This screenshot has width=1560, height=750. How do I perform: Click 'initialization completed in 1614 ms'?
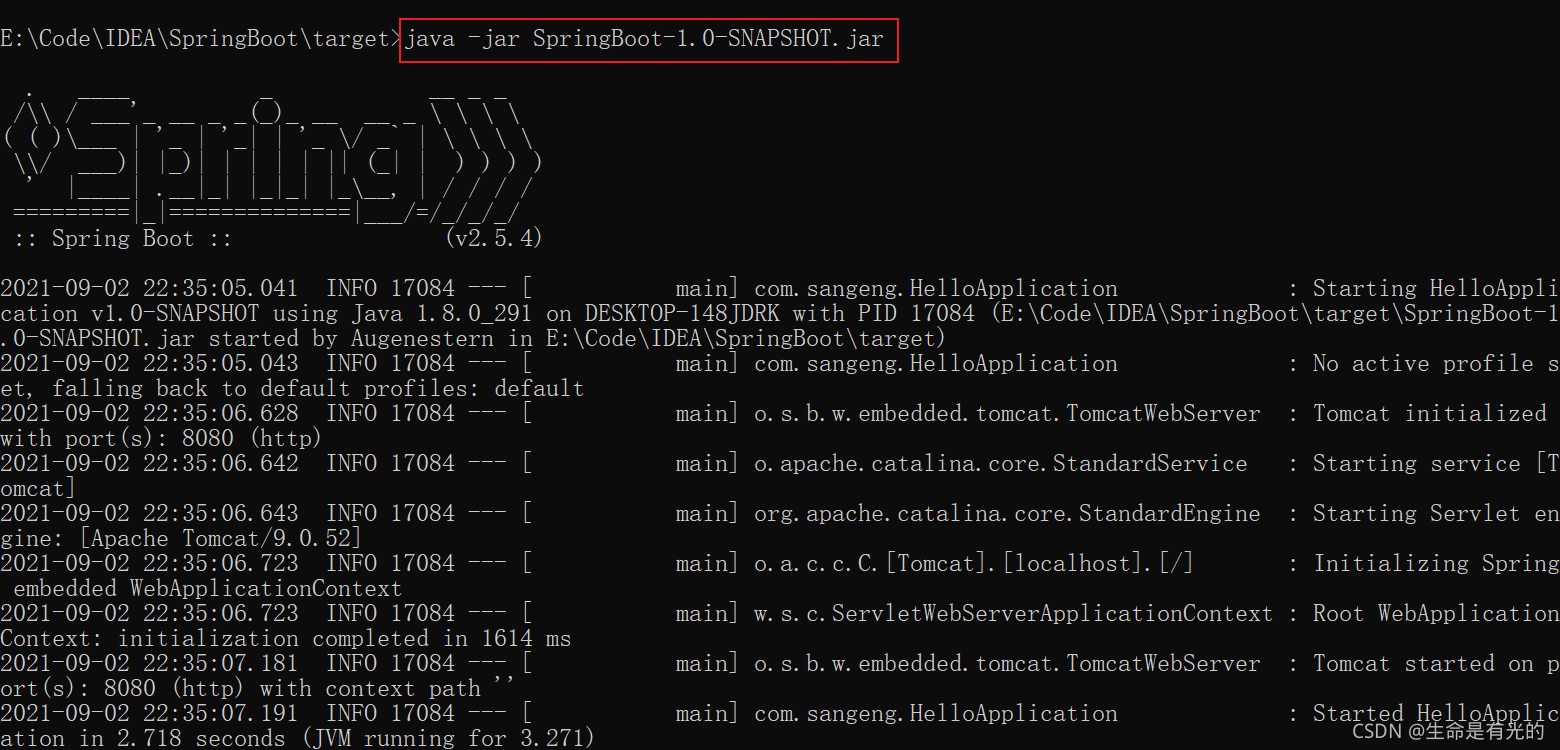[344, 639]
